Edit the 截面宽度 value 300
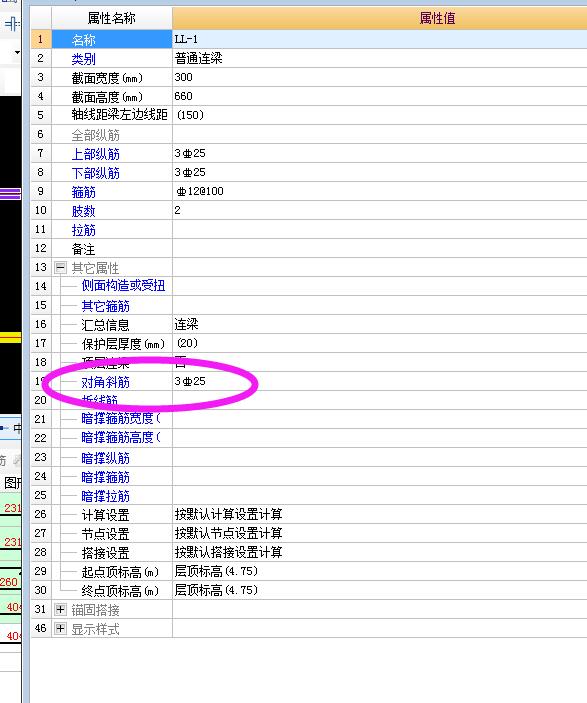This screenshot has height=703, width=587. (379, 77)
